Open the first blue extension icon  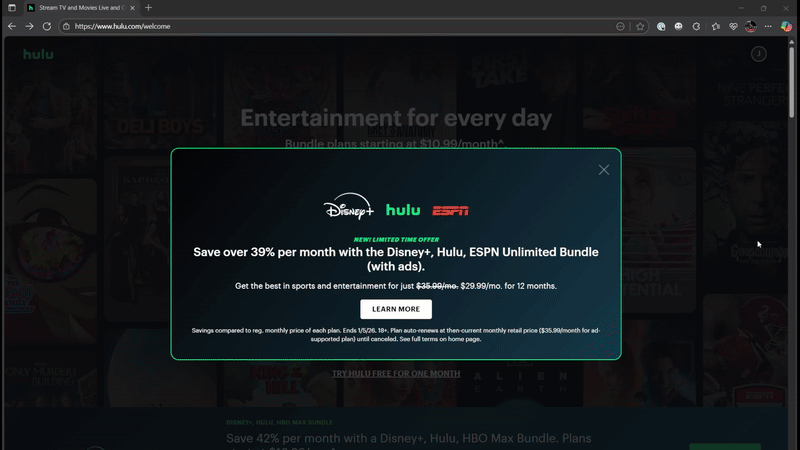(x=661, y=27)
